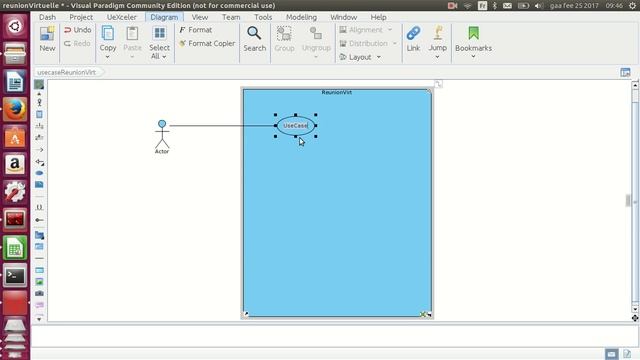Click the Group icon
This screenshot has height=360, width=640.
pos(284,33)
